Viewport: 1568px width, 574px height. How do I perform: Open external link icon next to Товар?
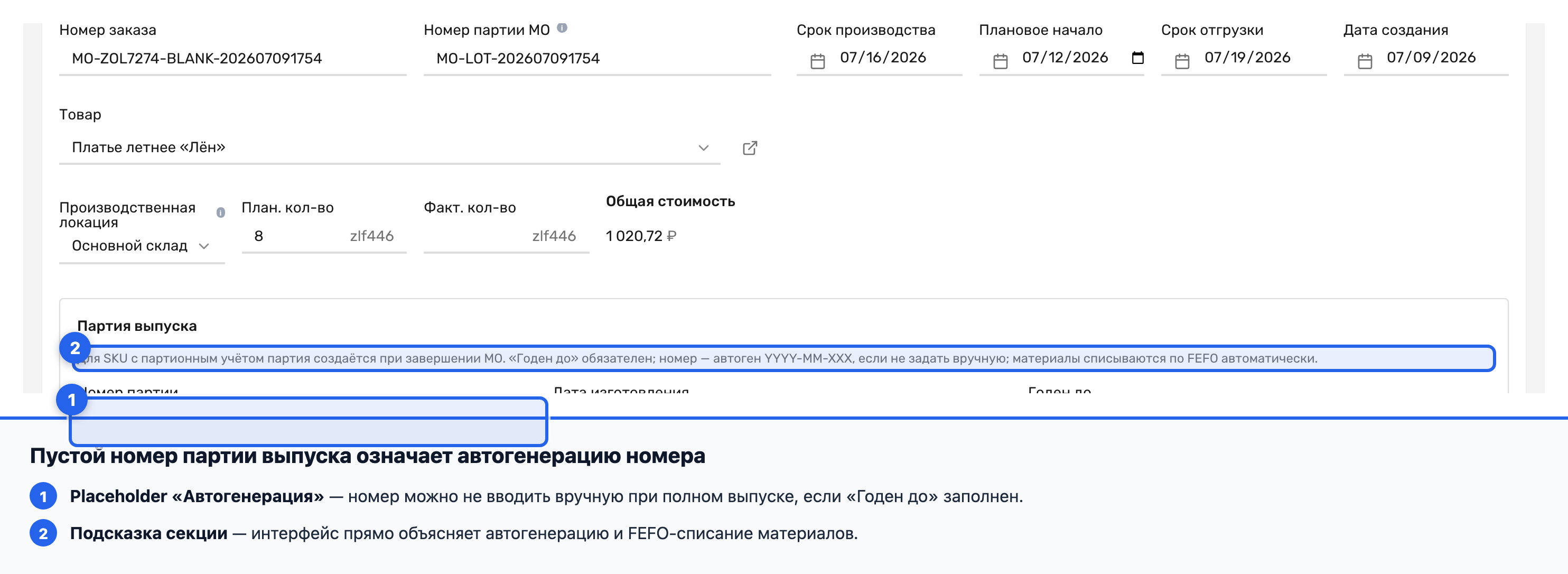[750, 148]
